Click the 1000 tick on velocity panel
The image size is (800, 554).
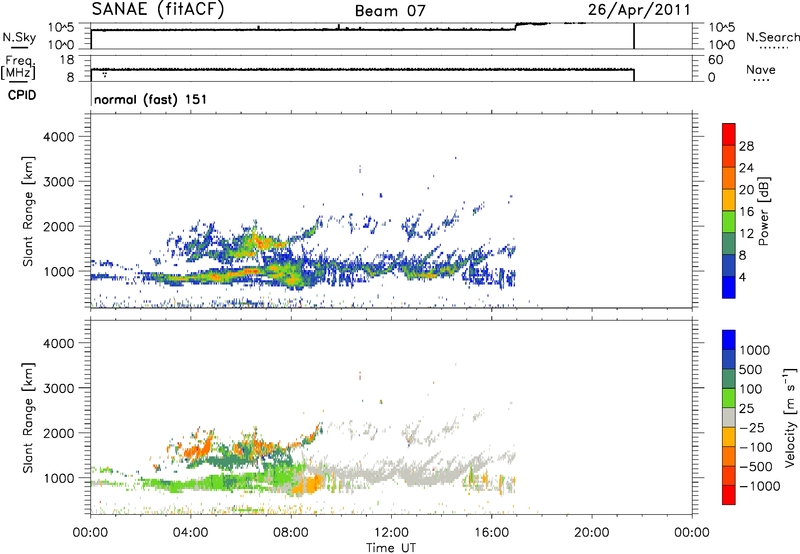click(58, 477)
